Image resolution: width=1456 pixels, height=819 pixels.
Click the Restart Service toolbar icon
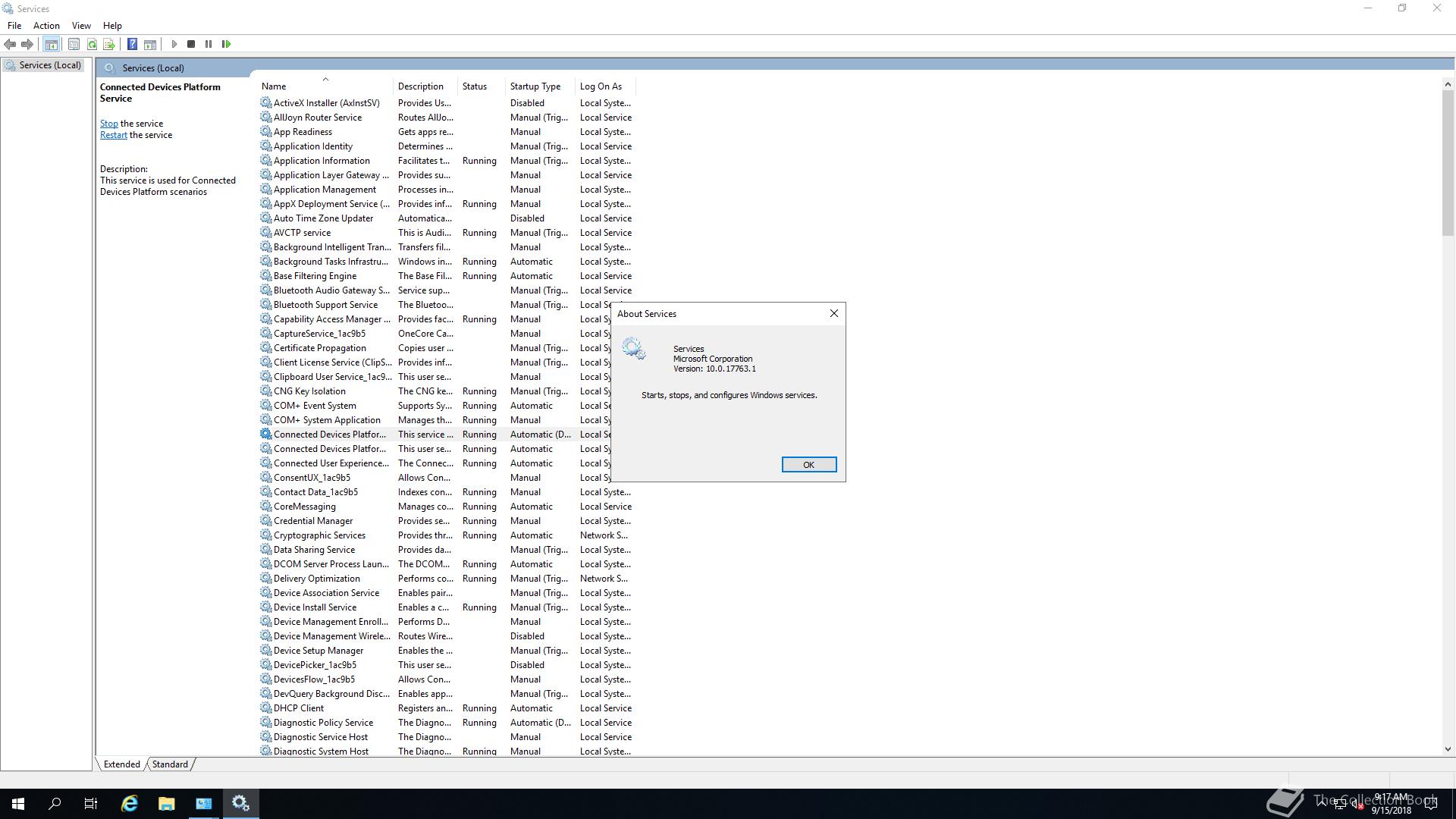point(226,44)
